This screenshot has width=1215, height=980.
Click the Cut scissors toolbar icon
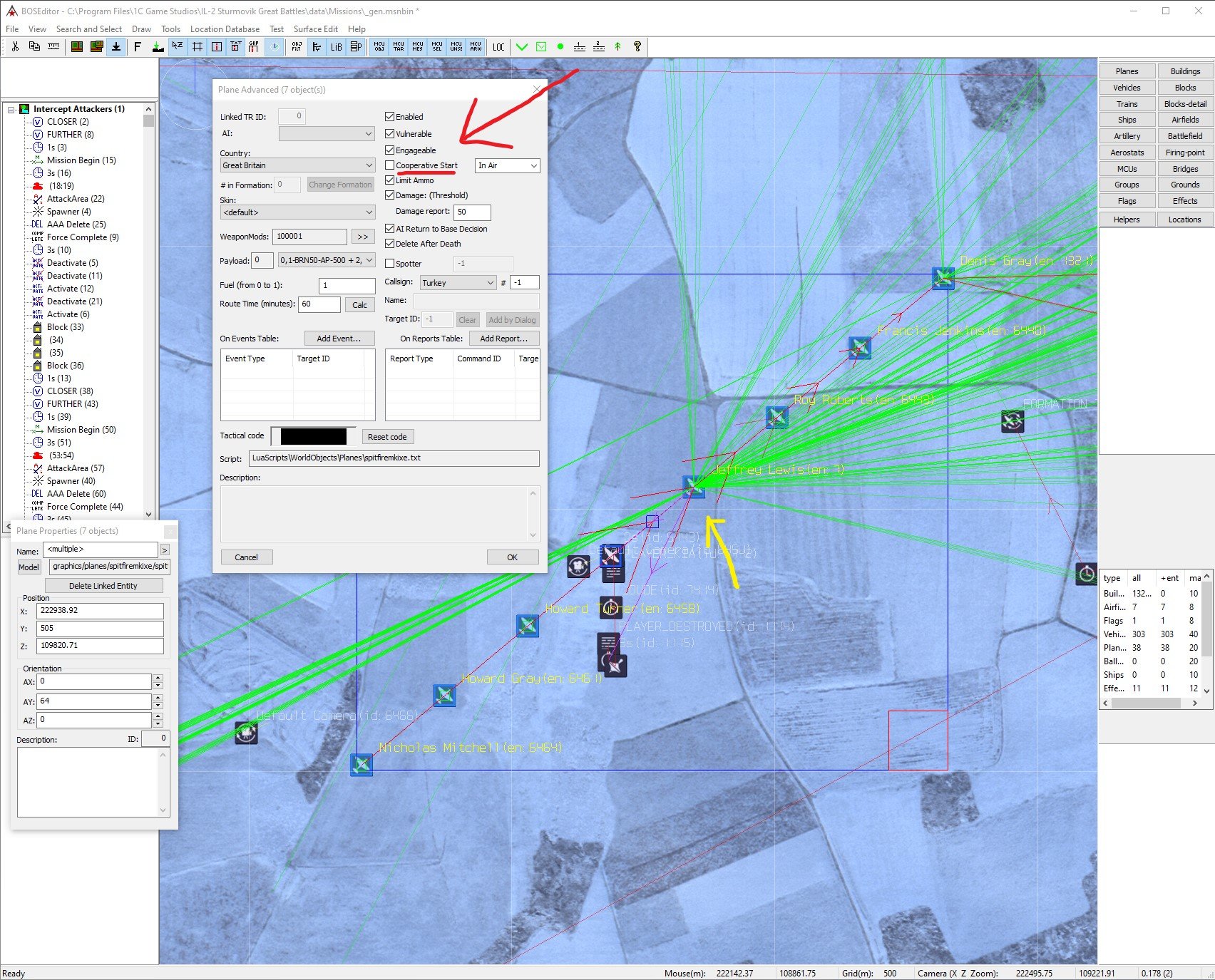15,46
